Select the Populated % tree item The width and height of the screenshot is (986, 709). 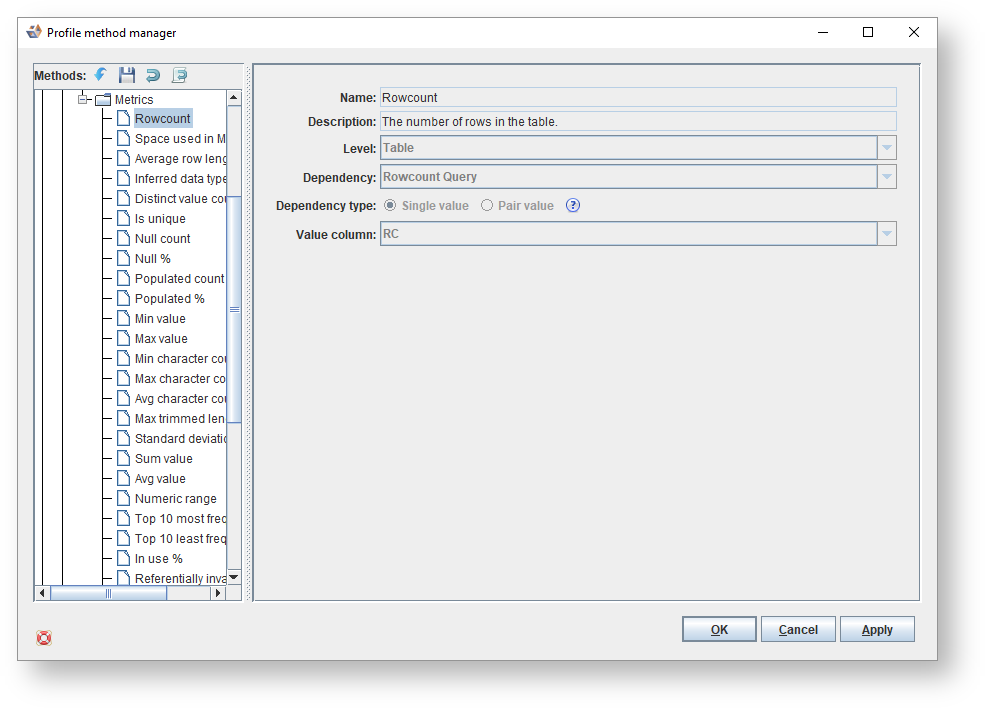(x=170, y=298)
